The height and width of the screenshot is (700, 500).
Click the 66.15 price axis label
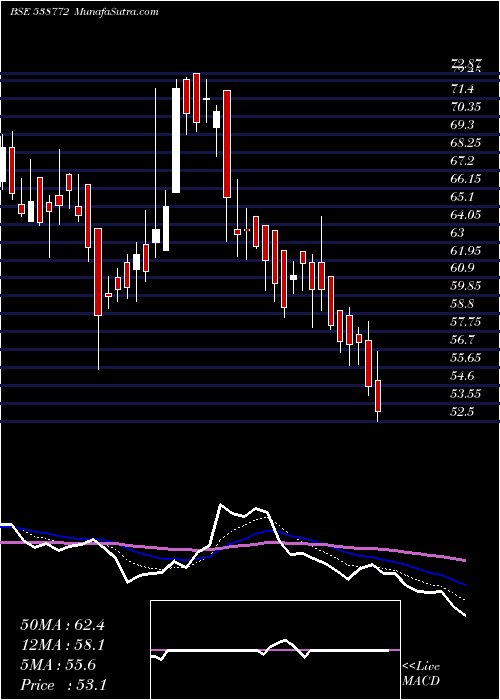pos(466,179)
